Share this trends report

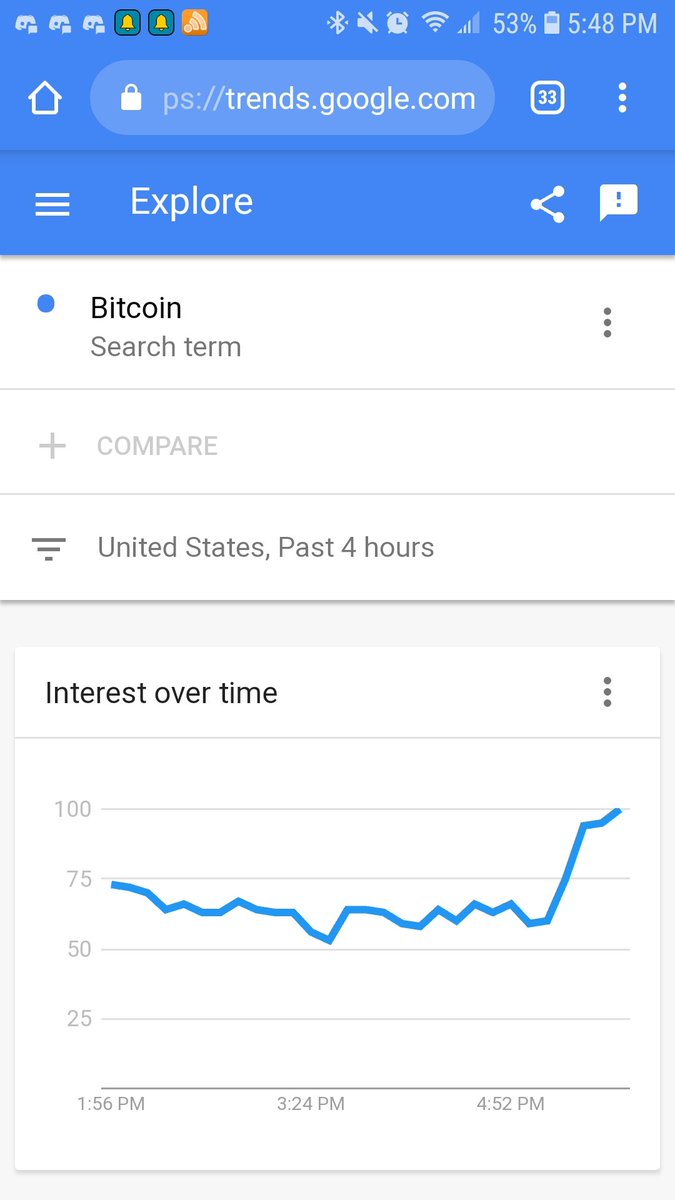click(547, 202)
